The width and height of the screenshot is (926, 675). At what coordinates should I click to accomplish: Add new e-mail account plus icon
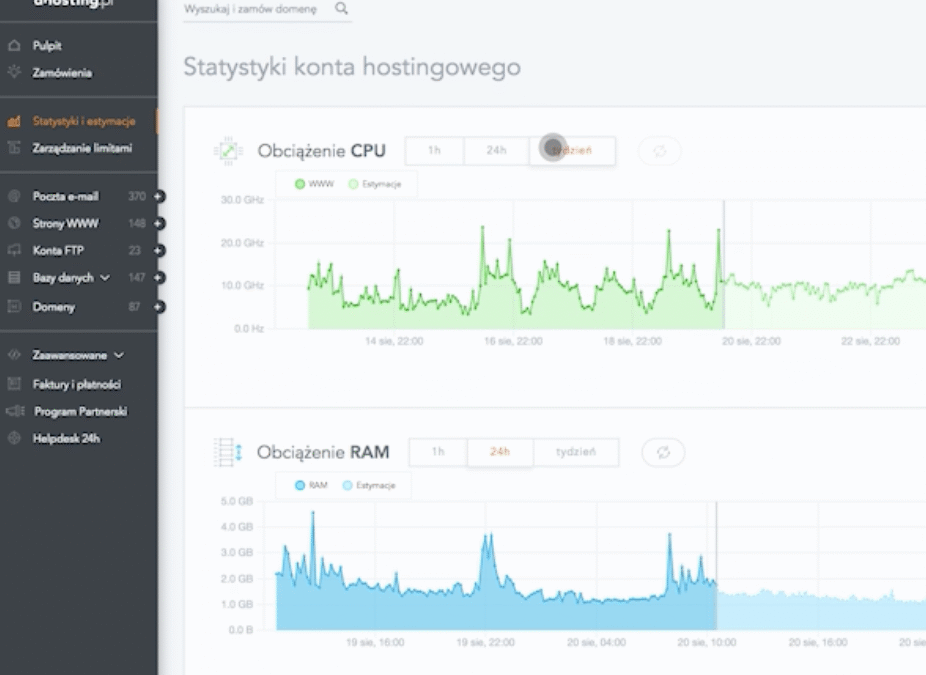coord(158,197)
